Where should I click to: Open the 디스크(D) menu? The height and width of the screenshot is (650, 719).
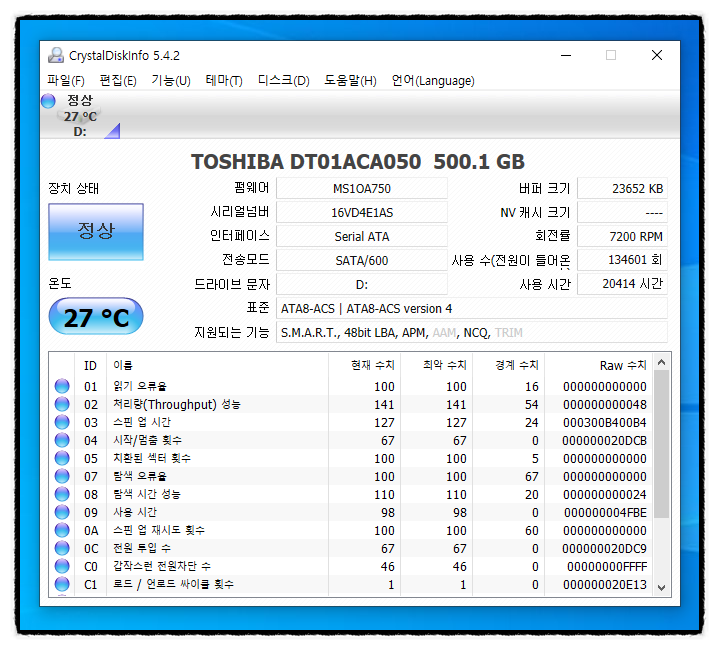pyautogui.click(x=283, y=81)
